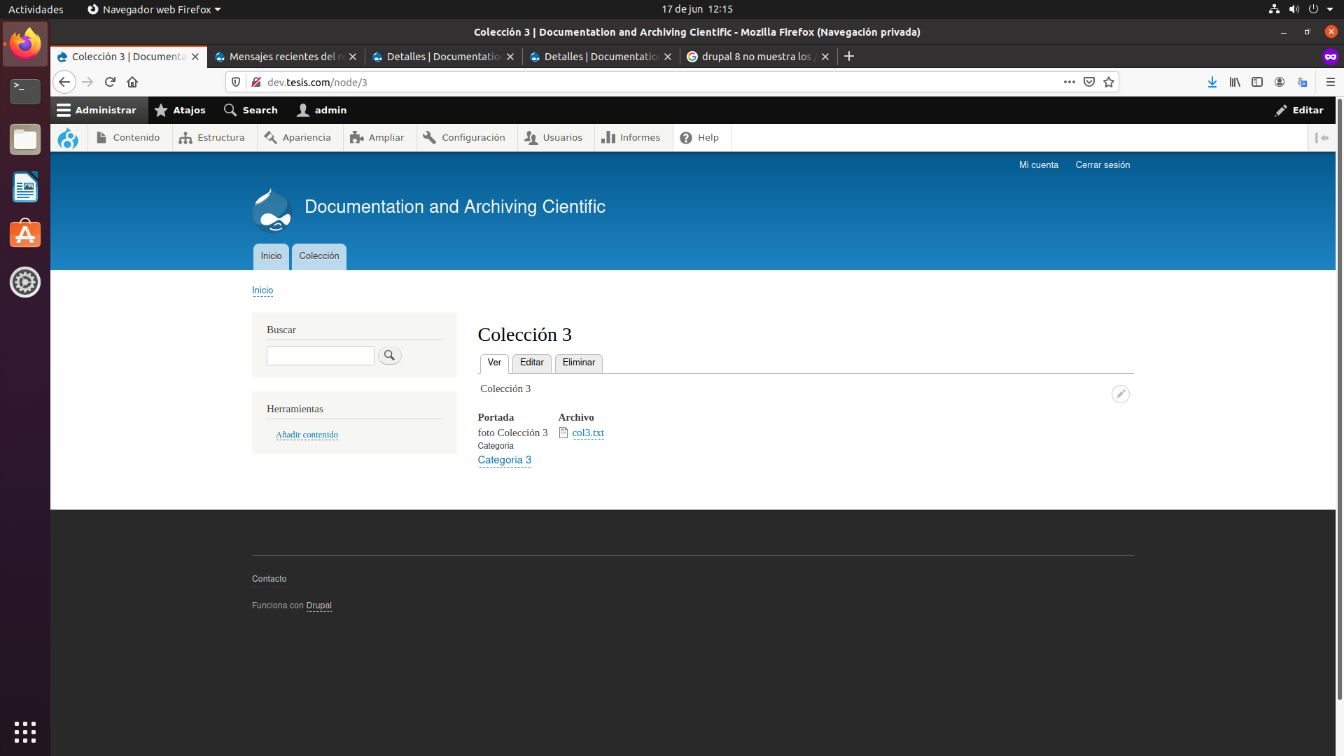
Task: Open the admin Search toolbar item
Action: [x=250, y=110]
